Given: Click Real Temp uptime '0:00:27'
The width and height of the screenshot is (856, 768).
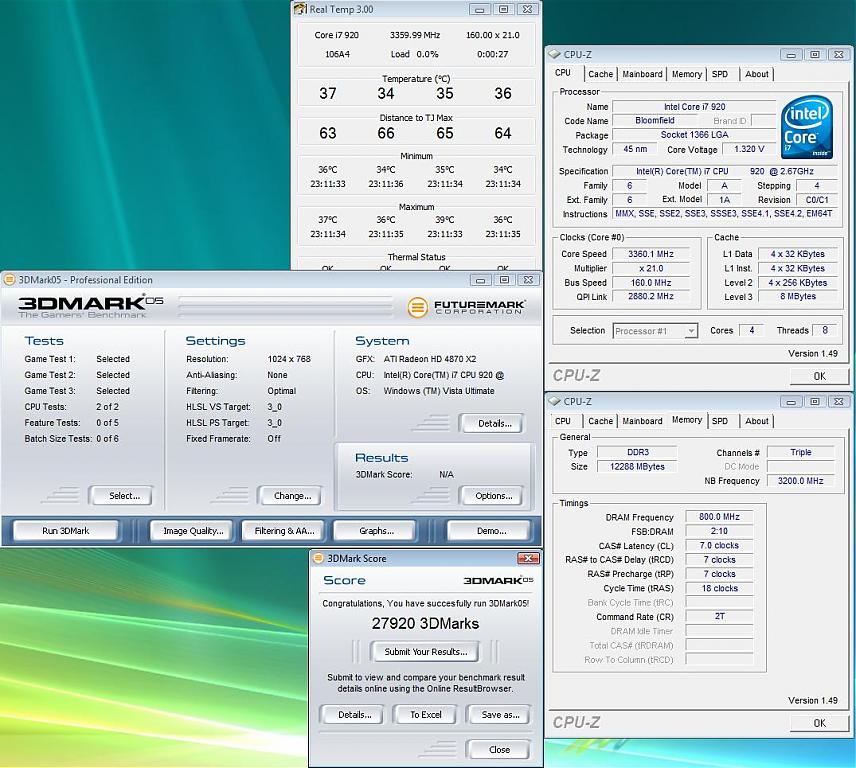Looking at the screenshot, I should tap(492, 54).
